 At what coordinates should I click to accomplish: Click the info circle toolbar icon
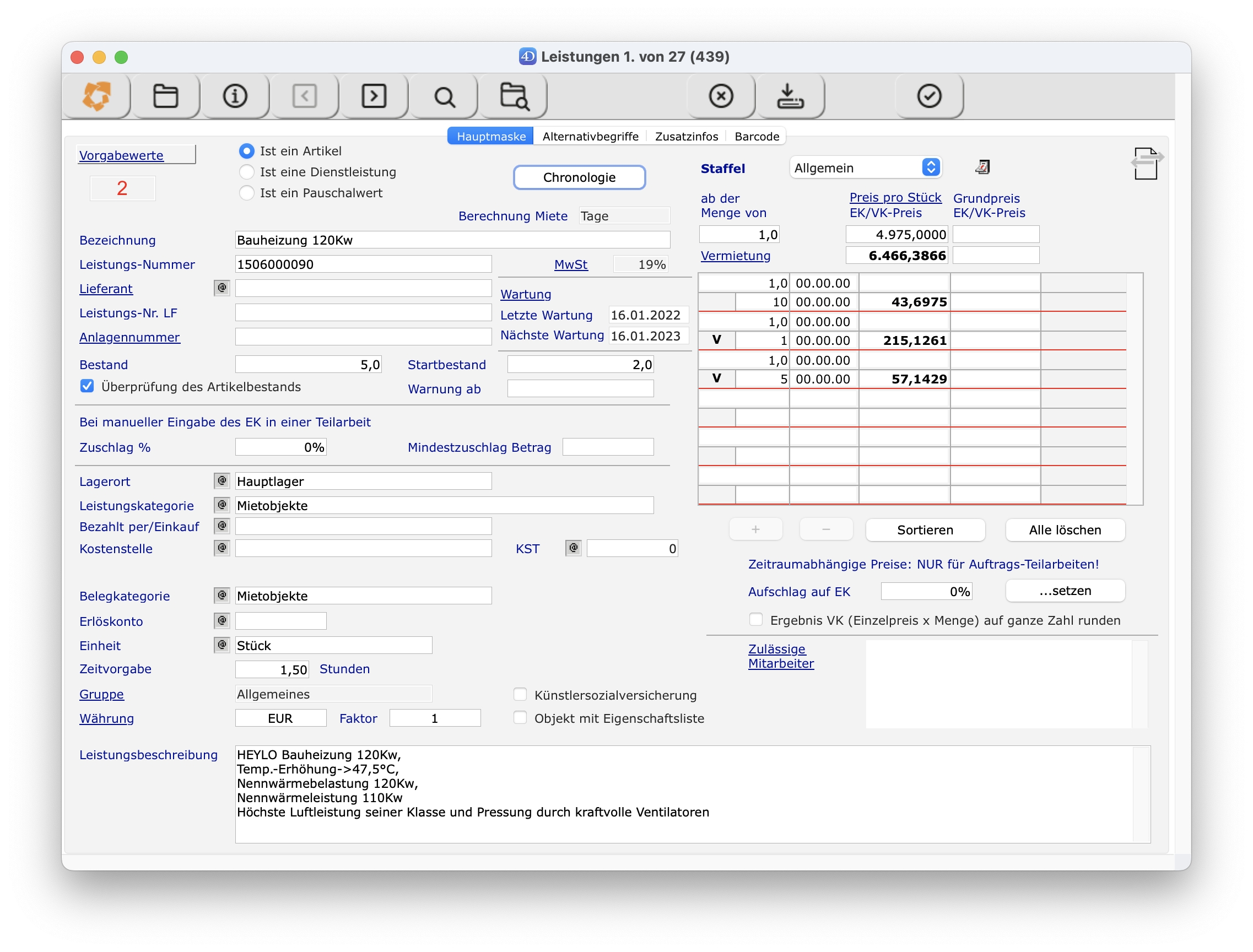coord(235,96)
